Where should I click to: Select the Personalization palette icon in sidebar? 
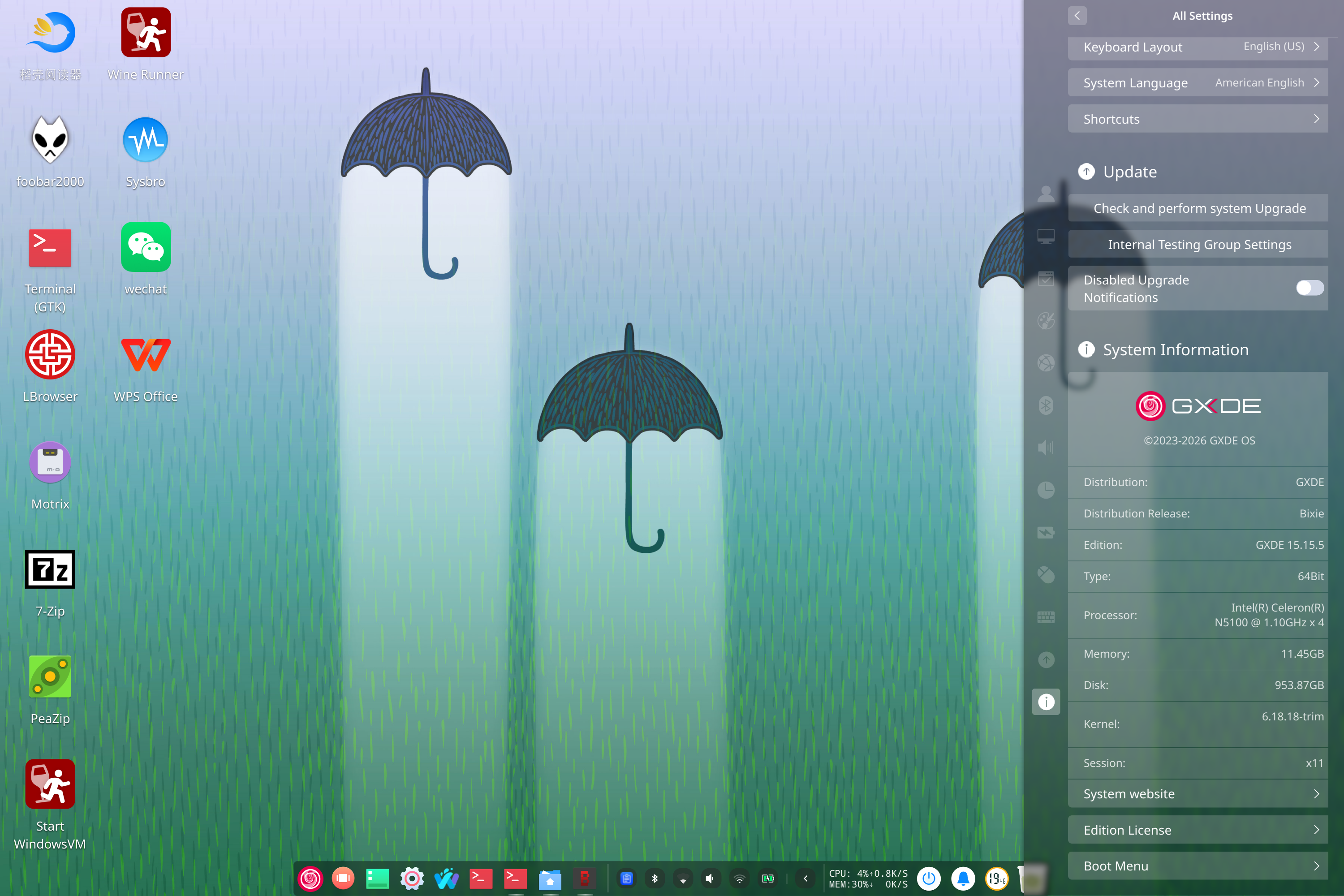point(1046,321)
